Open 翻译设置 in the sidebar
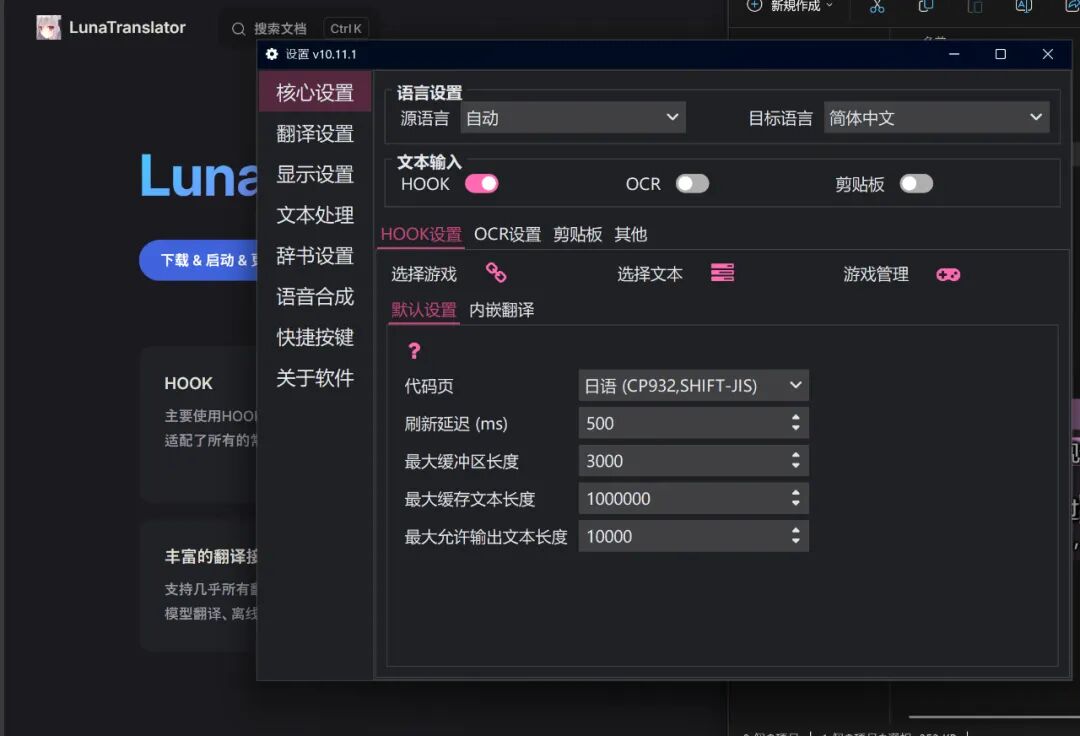The height and width of the screenshot is (736, 1080). 315,134
